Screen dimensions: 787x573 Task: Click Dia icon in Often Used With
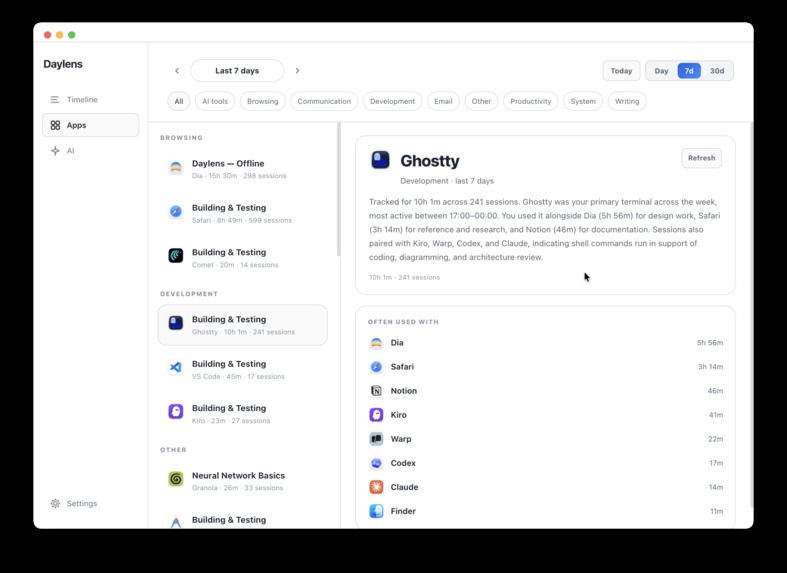(x=376, y=343)
